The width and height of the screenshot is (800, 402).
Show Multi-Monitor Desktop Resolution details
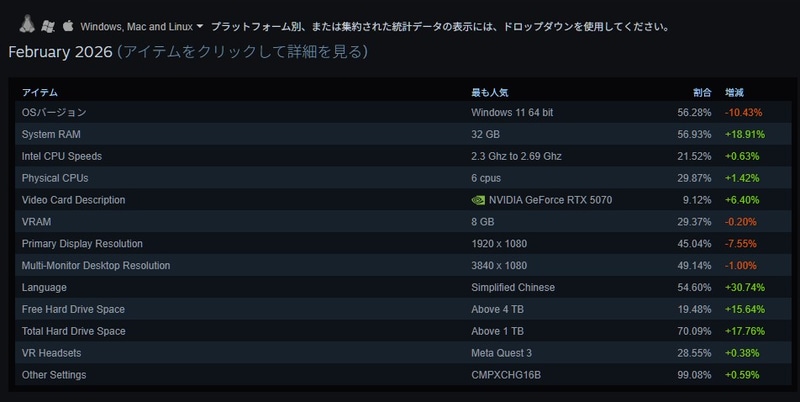click(96, 265)
